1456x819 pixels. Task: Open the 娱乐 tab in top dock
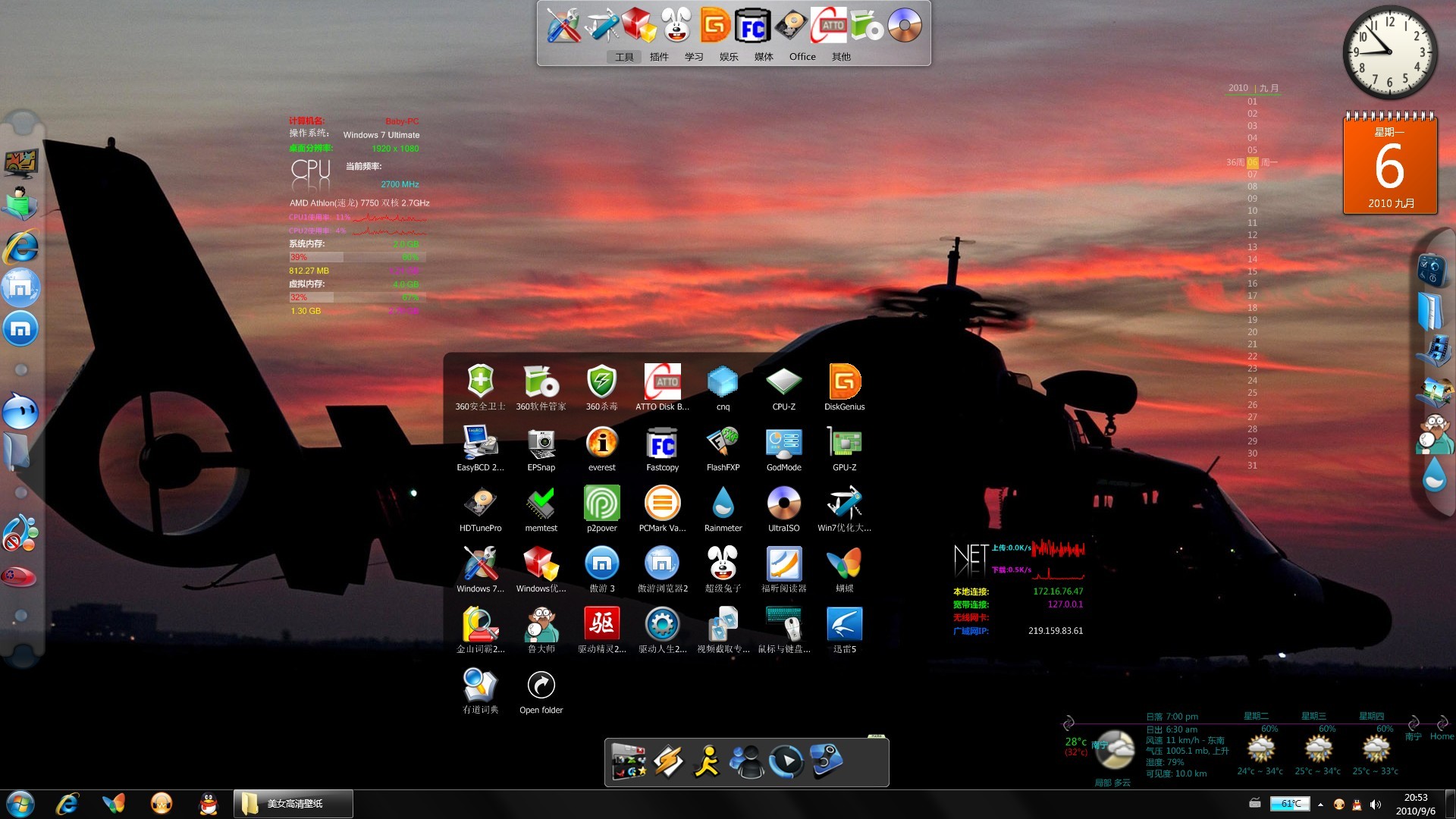(729, 57)
